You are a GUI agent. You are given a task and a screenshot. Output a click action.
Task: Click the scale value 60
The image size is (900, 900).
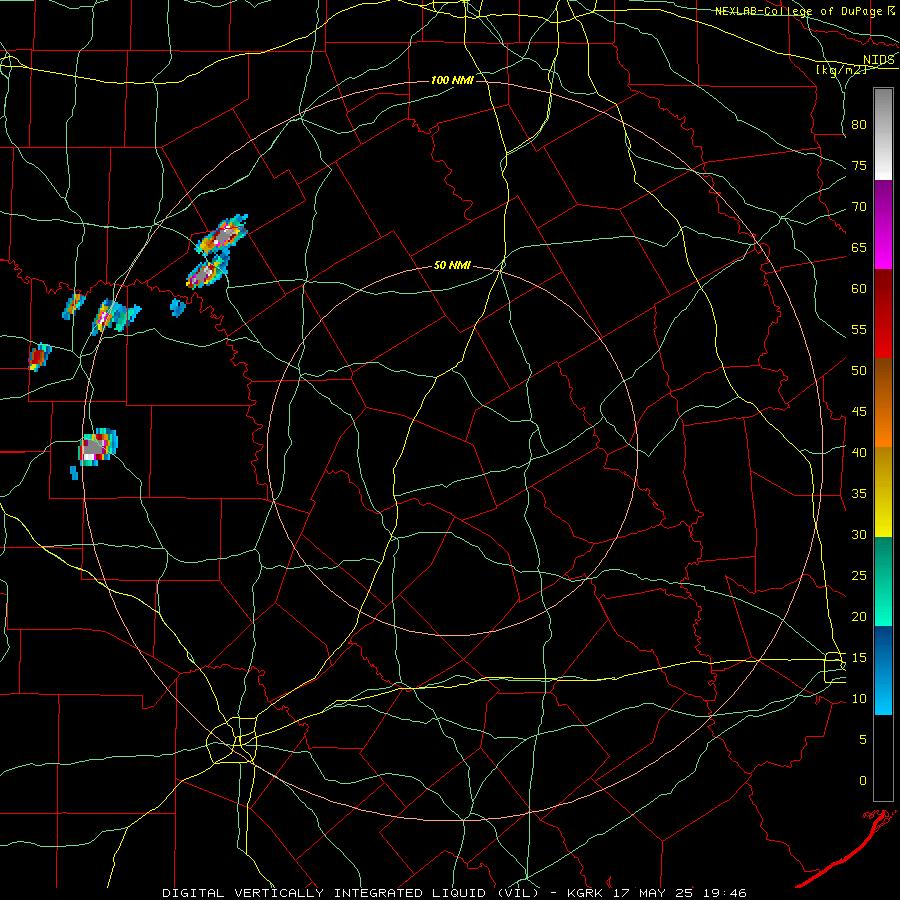point(859,288)
